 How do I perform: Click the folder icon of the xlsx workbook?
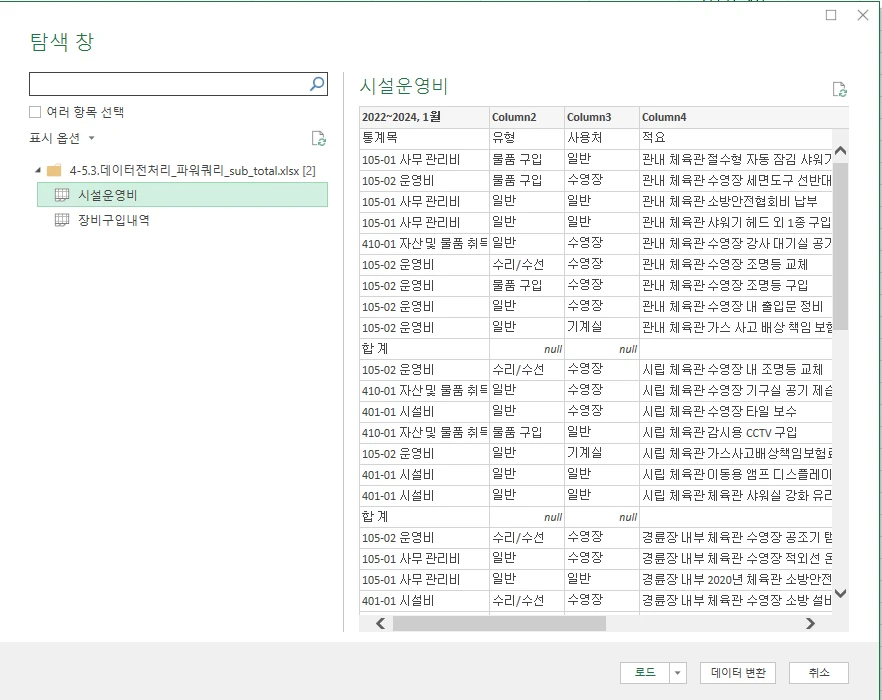click(x=54, y=170)
